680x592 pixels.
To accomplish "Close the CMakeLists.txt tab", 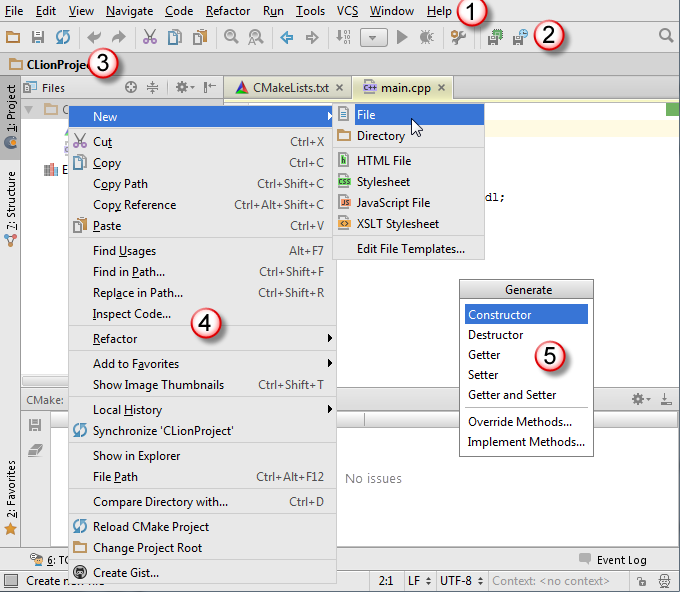I will click(x=340, y=88).
